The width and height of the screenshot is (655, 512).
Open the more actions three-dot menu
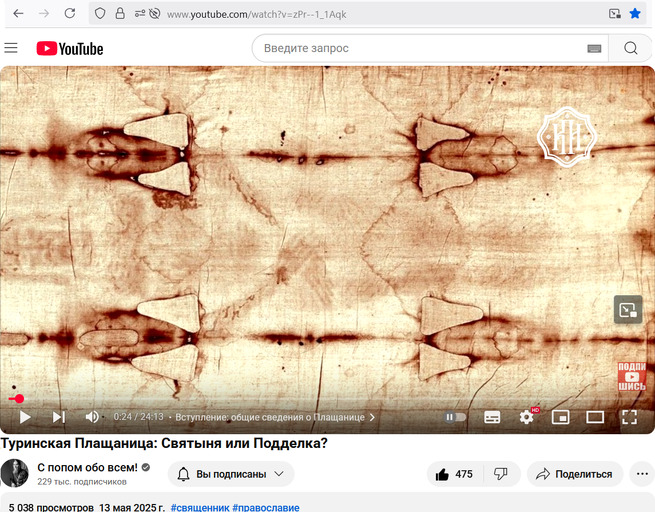[642, 474]
